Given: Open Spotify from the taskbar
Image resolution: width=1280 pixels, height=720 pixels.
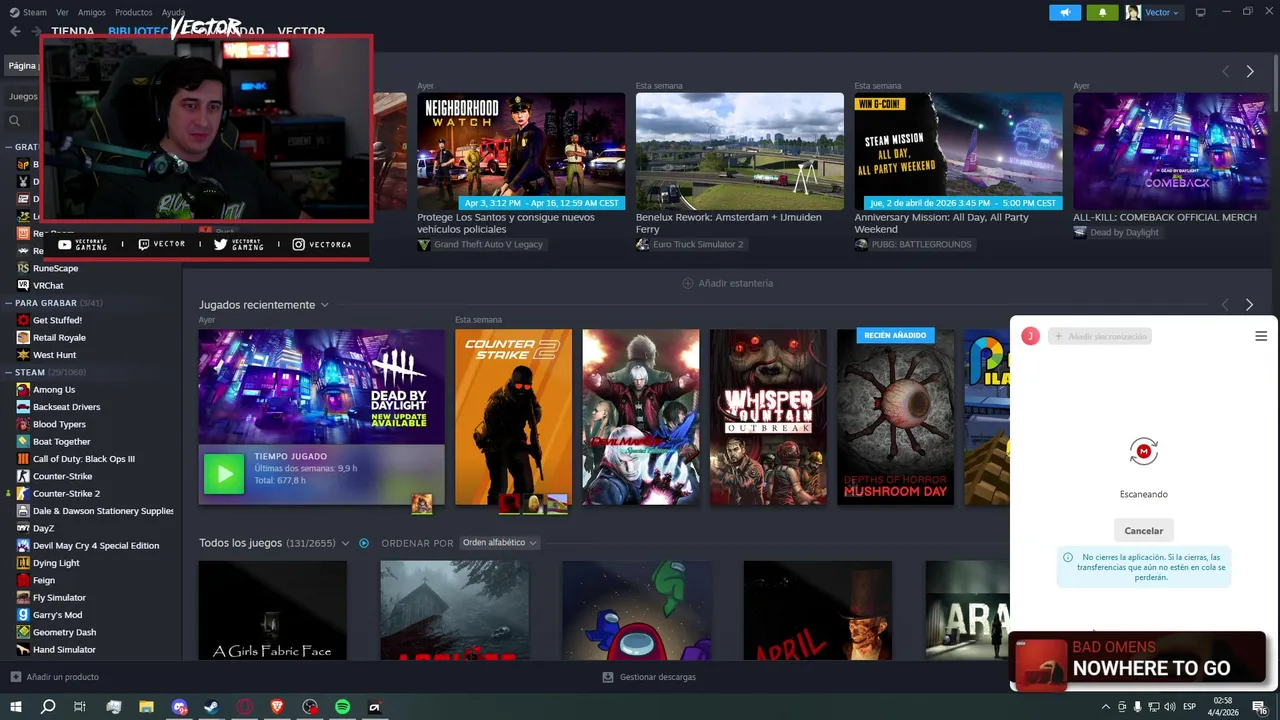Looking at the screenshot, I should pos(342,706).
